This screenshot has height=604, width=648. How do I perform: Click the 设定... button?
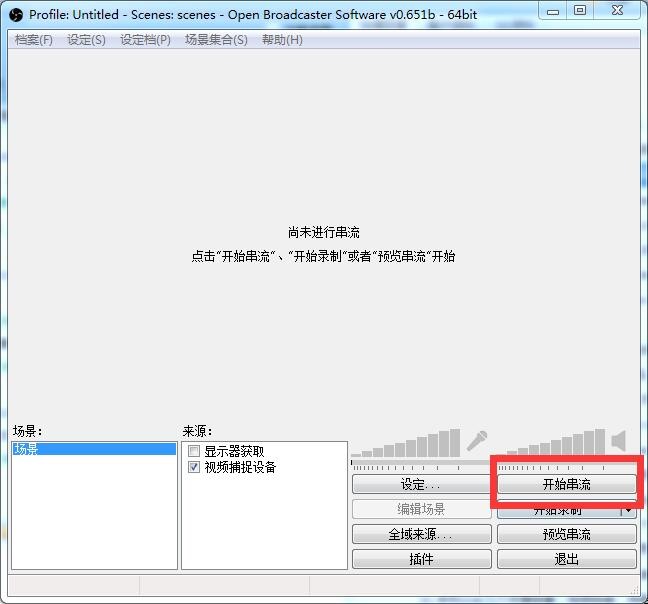tap(421, 484)
